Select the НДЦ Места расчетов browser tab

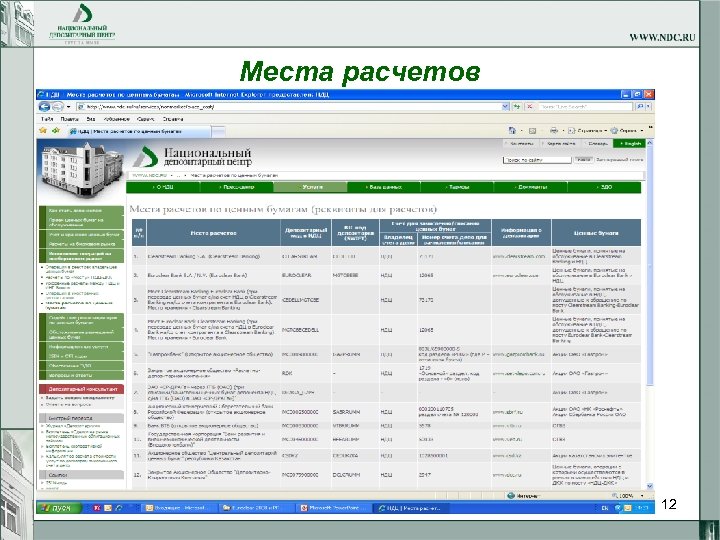pos(138,131)
